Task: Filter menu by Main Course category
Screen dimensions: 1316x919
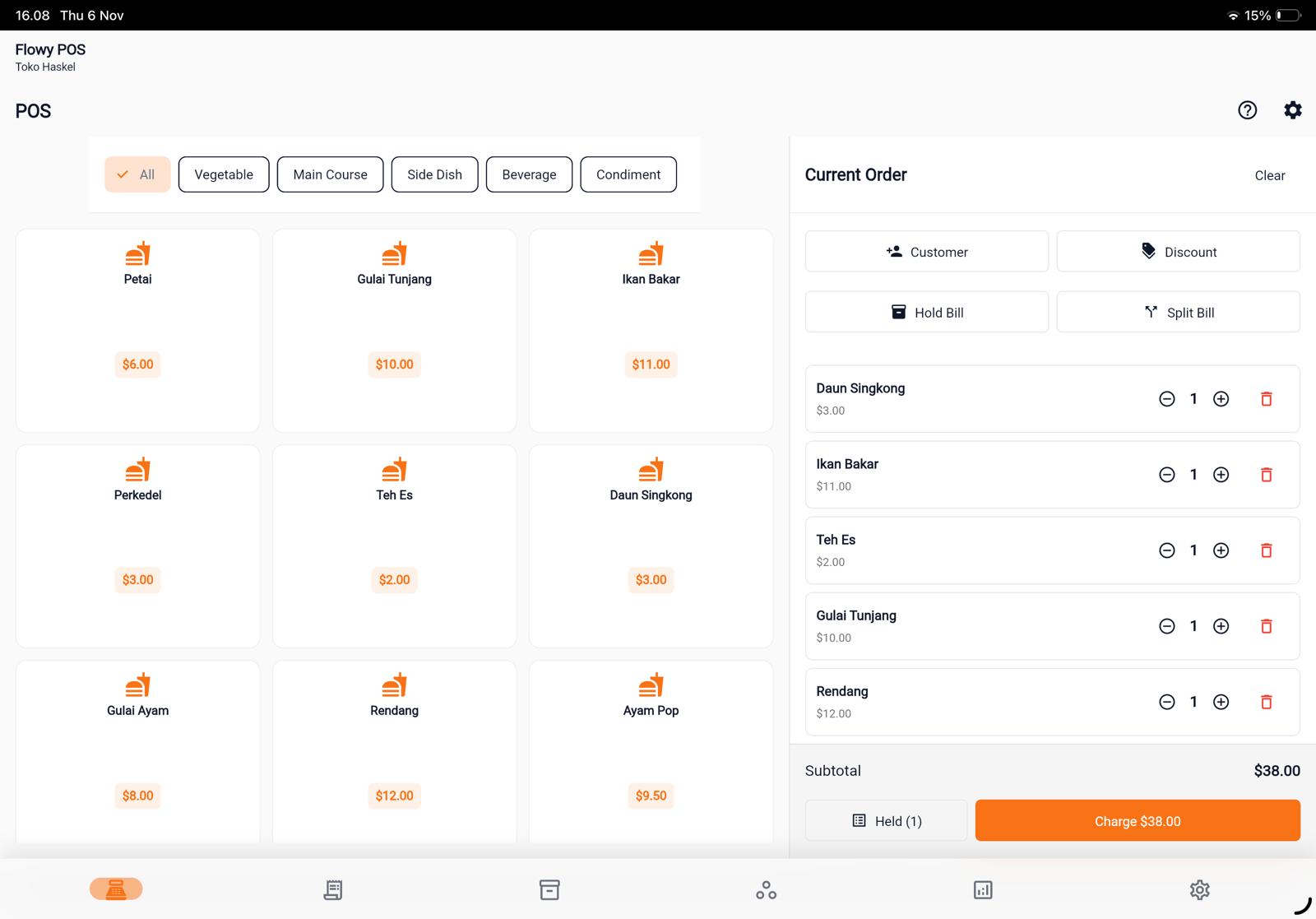Action: click(330, 174)
